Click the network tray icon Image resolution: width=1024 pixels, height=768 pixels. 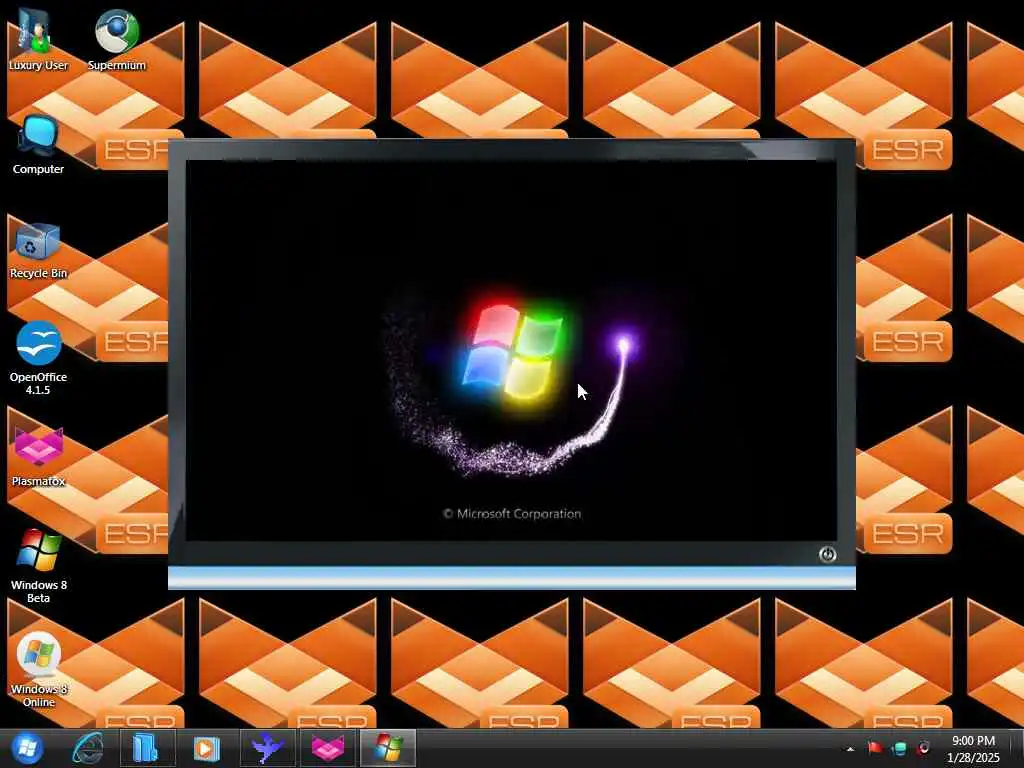[x=899, y=748]
